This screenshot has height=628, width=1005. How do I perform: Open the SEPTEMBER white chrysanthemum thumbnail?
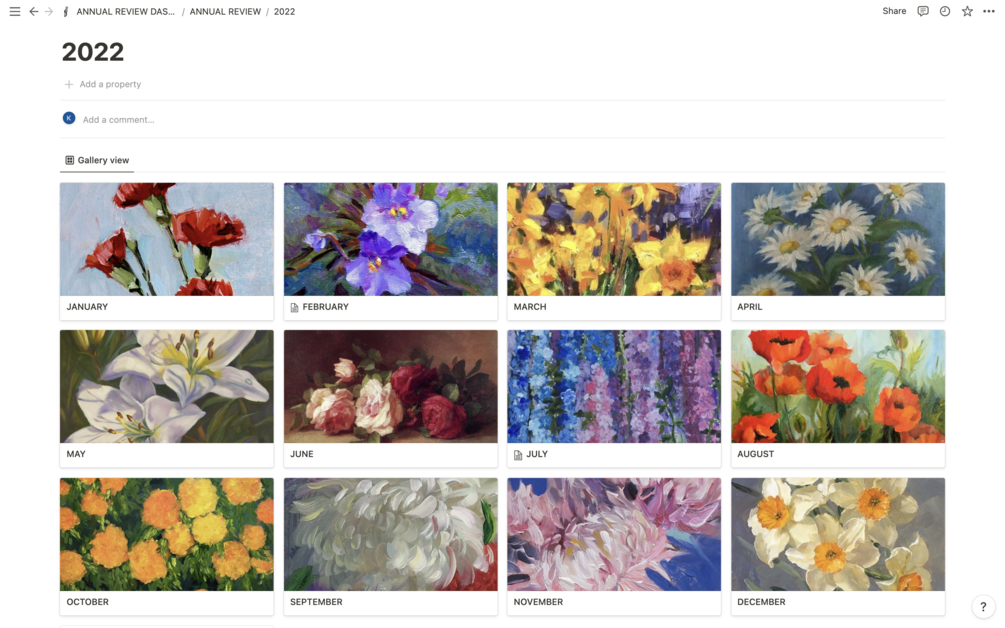click(x=390, y=534)
